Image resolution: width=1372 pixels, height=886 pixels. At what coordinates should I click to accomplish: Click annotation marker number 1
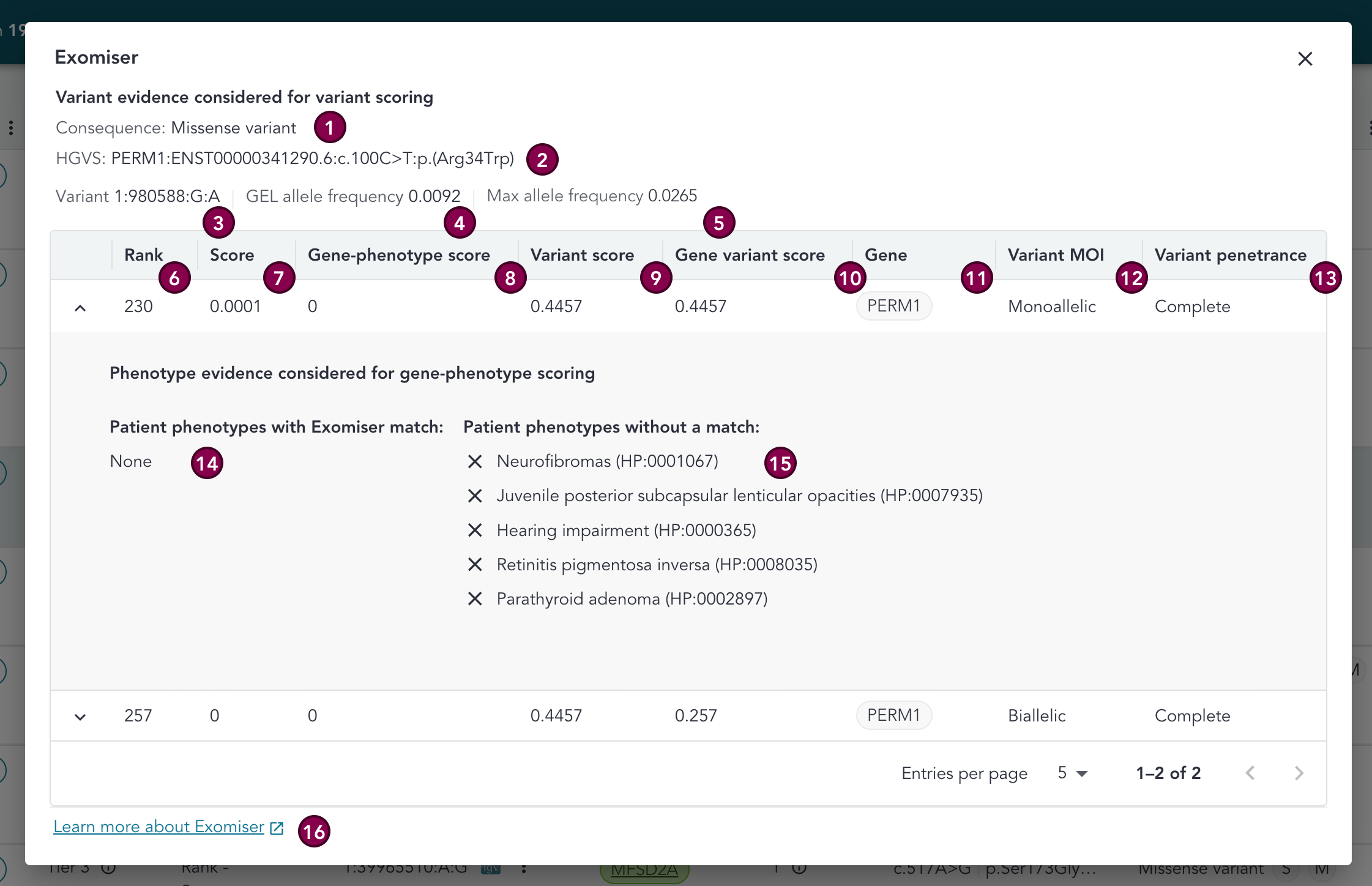coord(330,127)
